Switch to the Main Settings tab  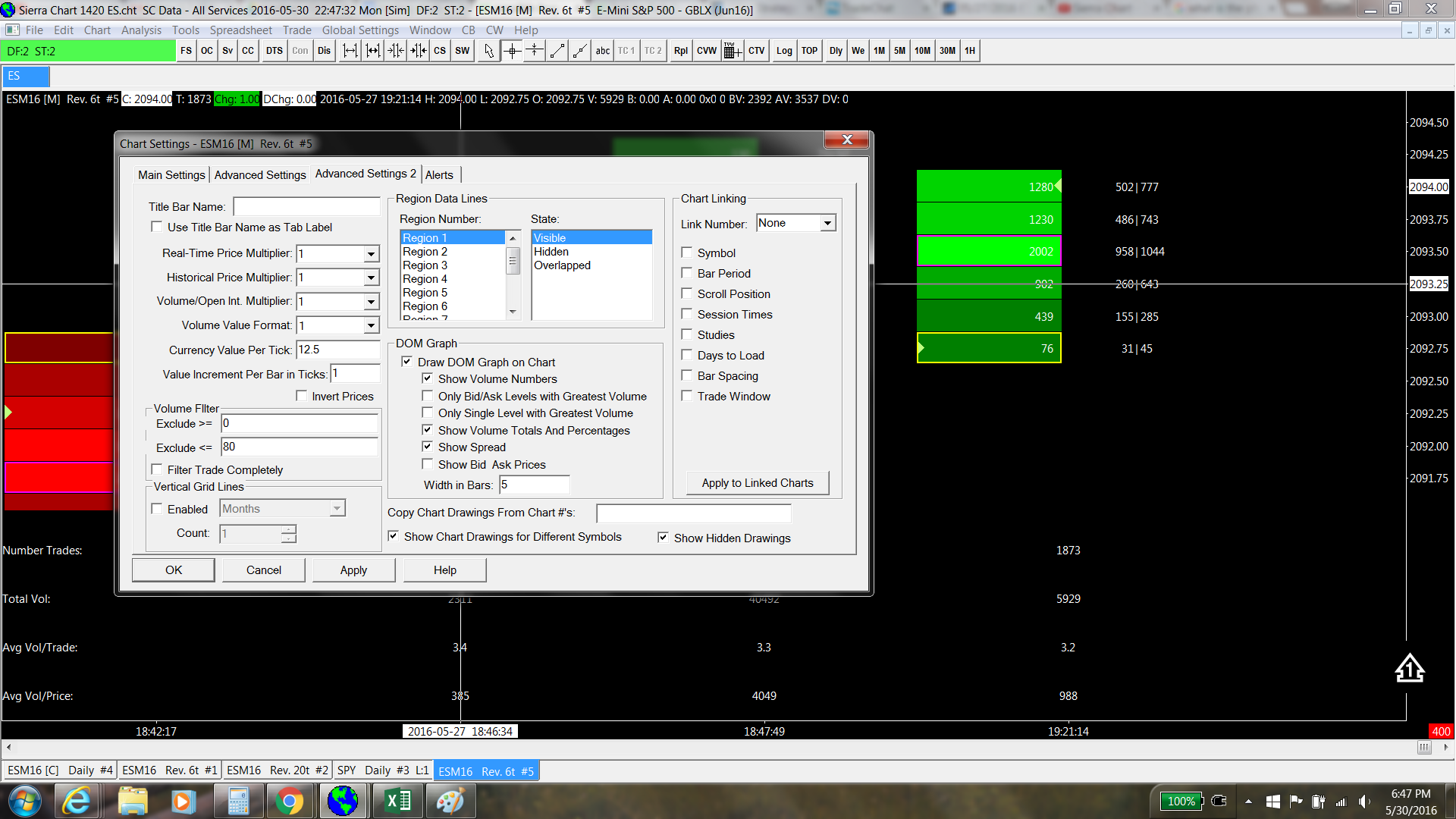171,174
